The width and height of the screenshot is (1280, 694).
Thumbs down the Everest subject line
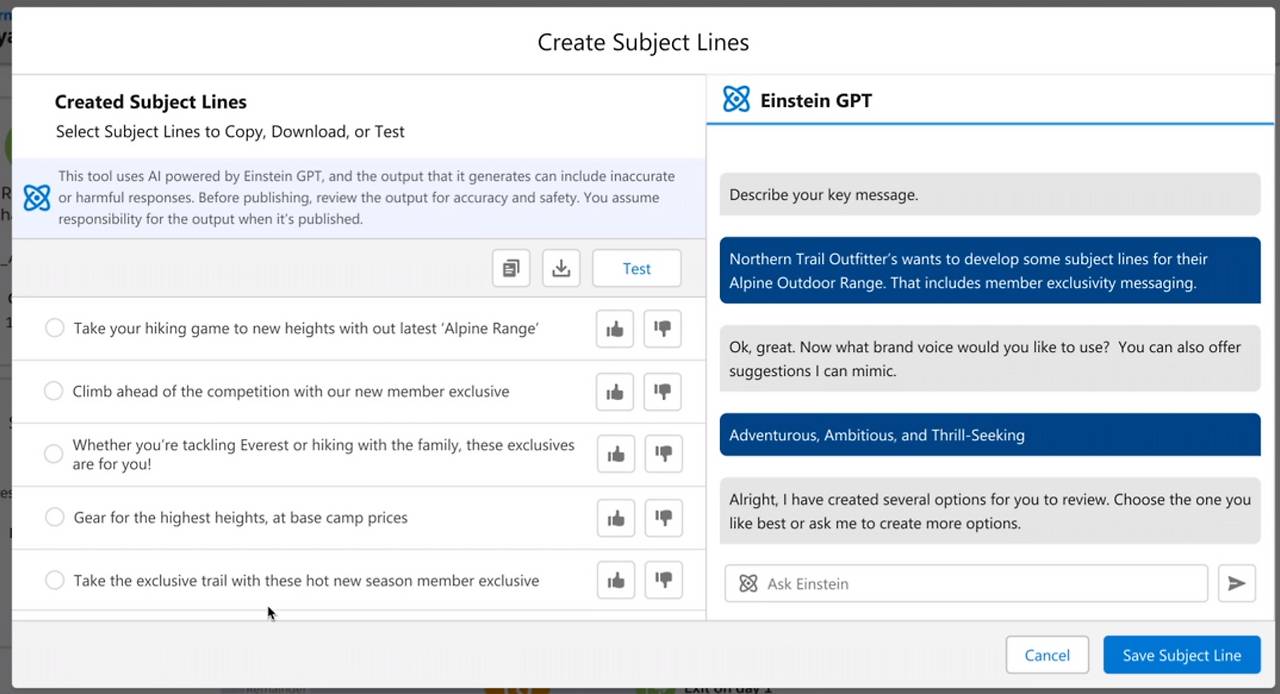pyautogui.click(x=662, y=455)
